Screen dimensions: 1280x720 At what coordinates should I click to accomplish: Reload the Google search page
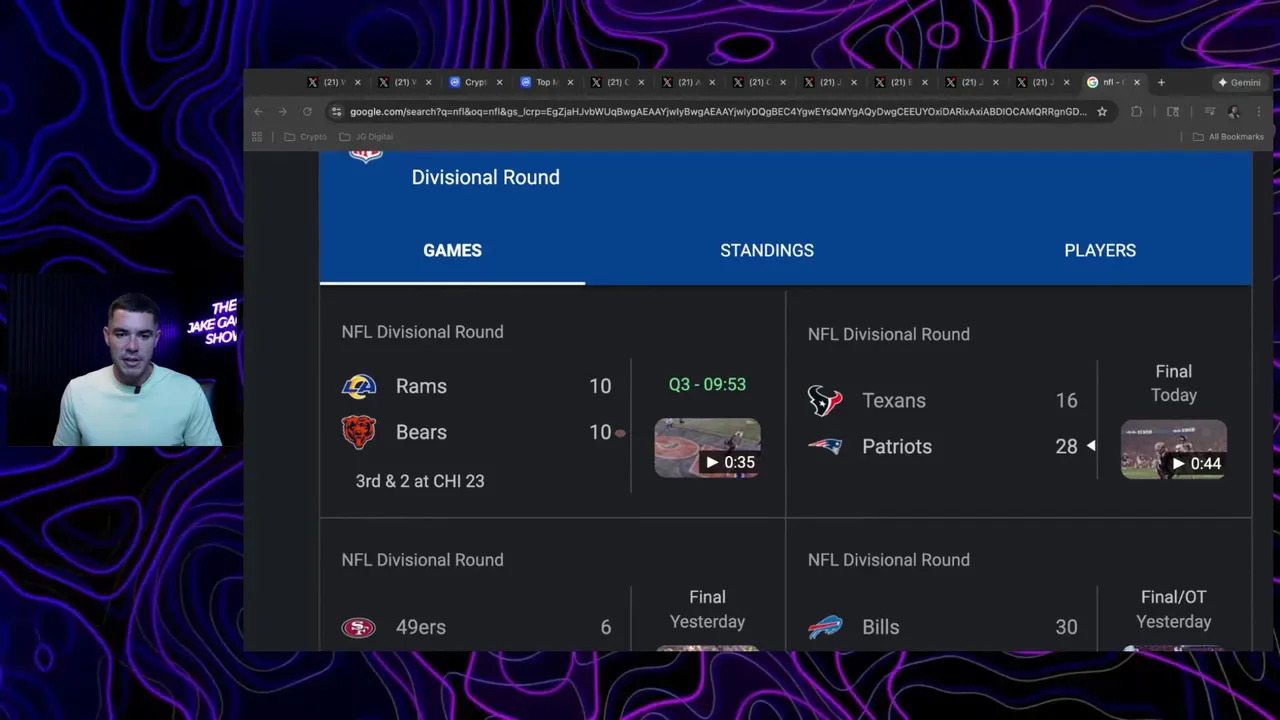click(x=307, y=112)
